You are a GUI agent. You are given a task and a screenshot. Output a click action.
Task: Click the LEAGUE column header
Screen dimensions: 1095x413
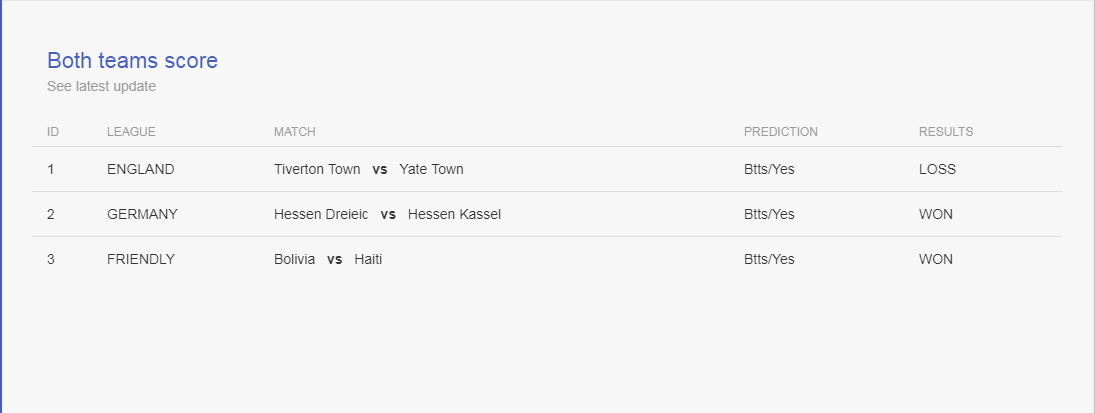tap(131, 132)
